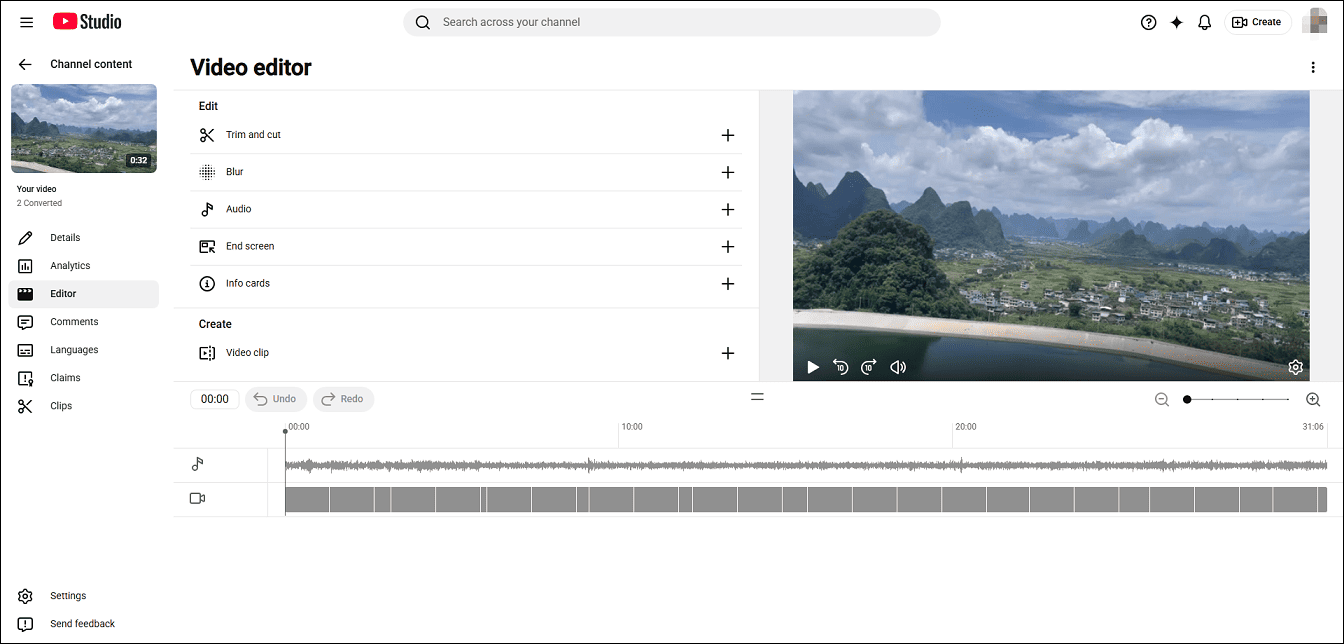Open video editor three-dot options menu
This screenshot has width=1344, height=644.
click(x=1313, y=67)
